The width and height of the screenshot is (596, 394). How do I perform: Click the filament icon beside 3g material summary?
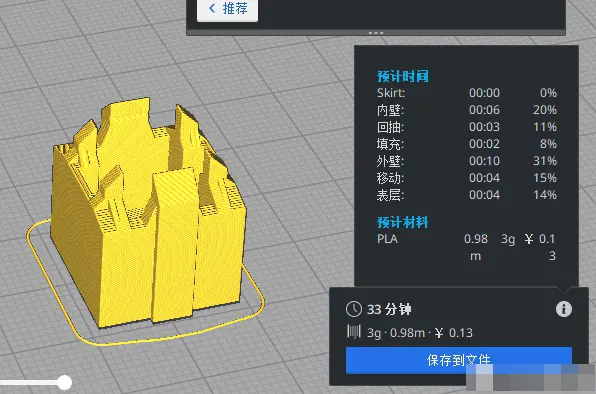354,332
